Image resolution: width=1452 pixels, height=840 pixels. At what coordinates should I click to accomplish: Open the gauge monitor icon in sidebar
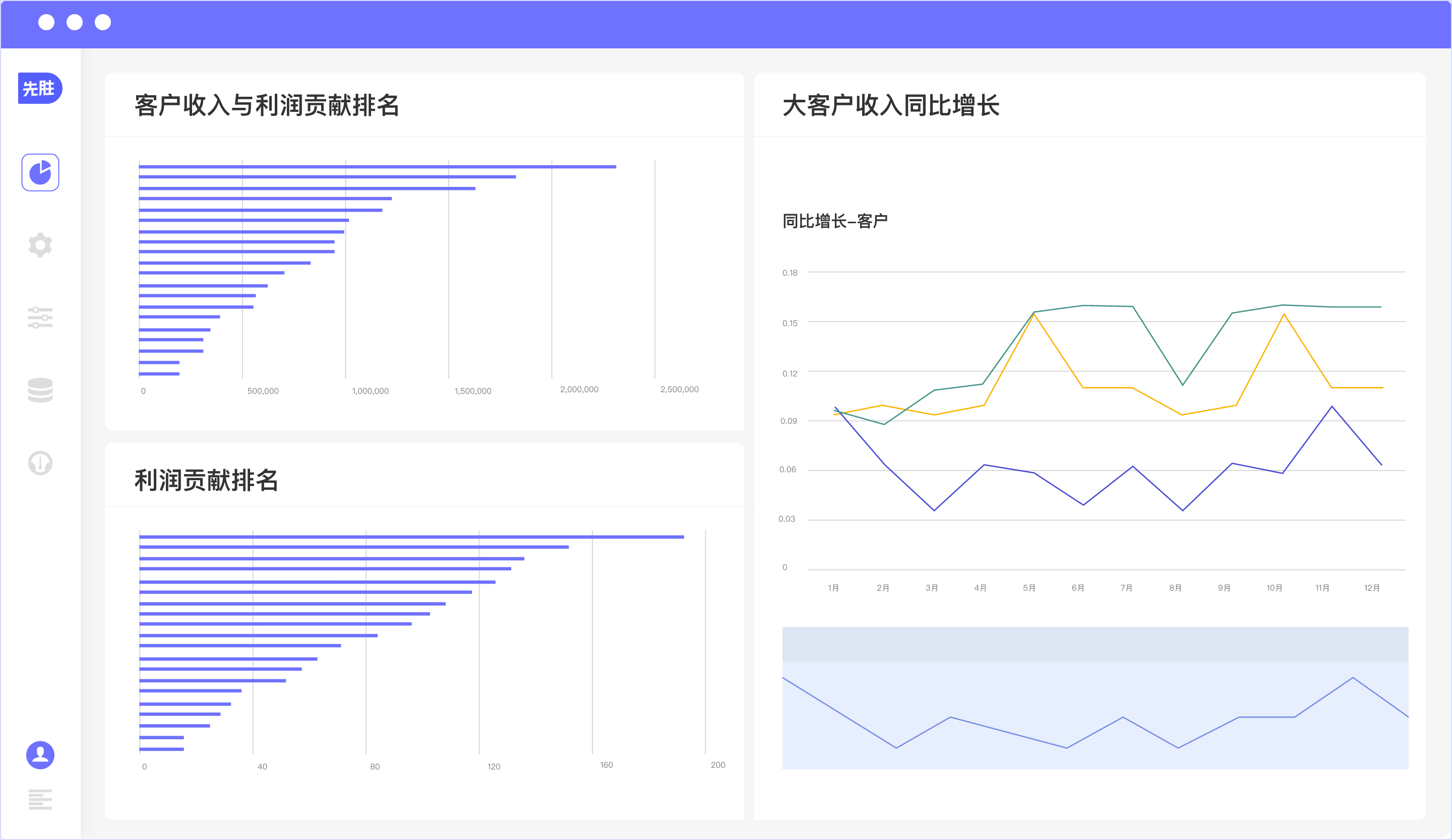[x=40, y=463]
